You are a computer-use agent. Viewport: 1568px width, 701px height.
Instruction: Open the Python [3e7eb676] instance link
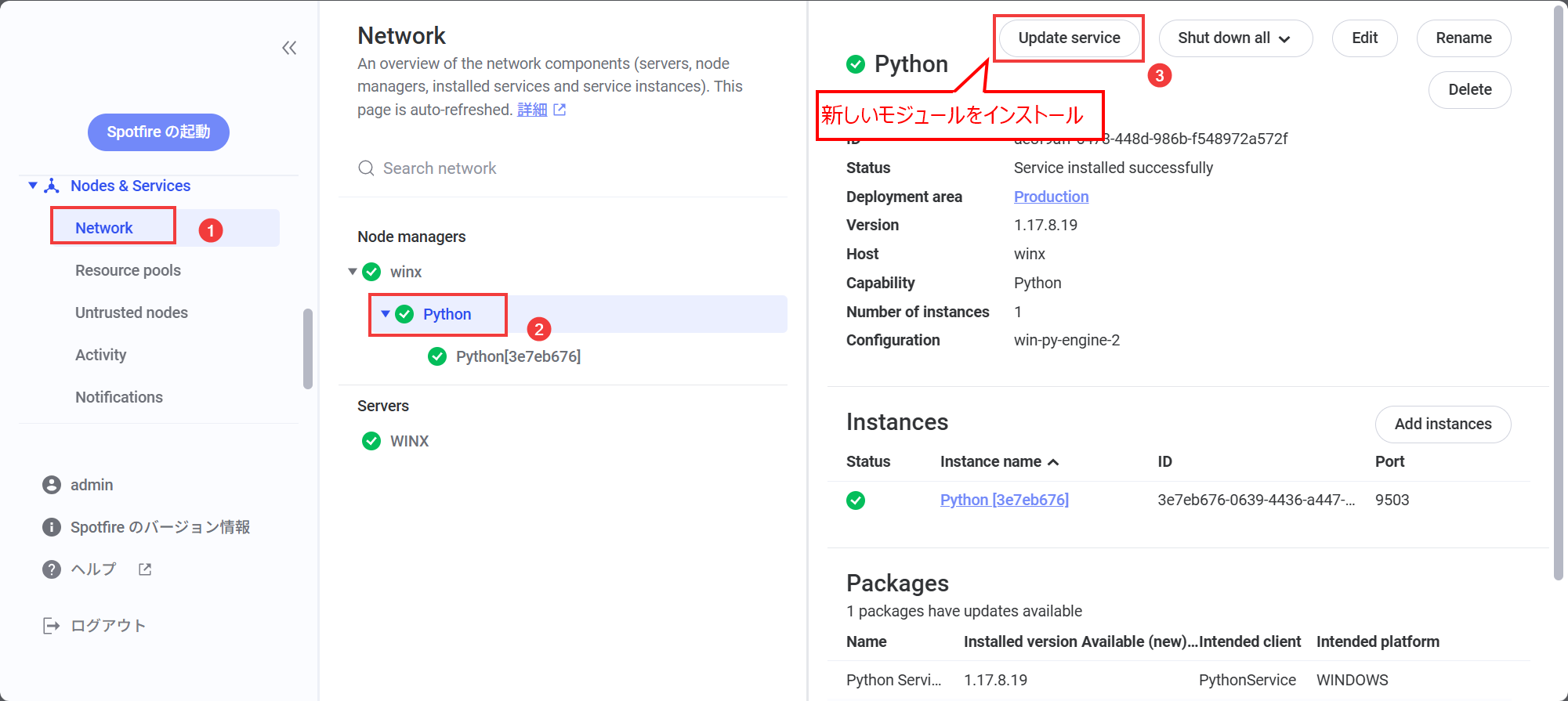tap(1004, 500)
